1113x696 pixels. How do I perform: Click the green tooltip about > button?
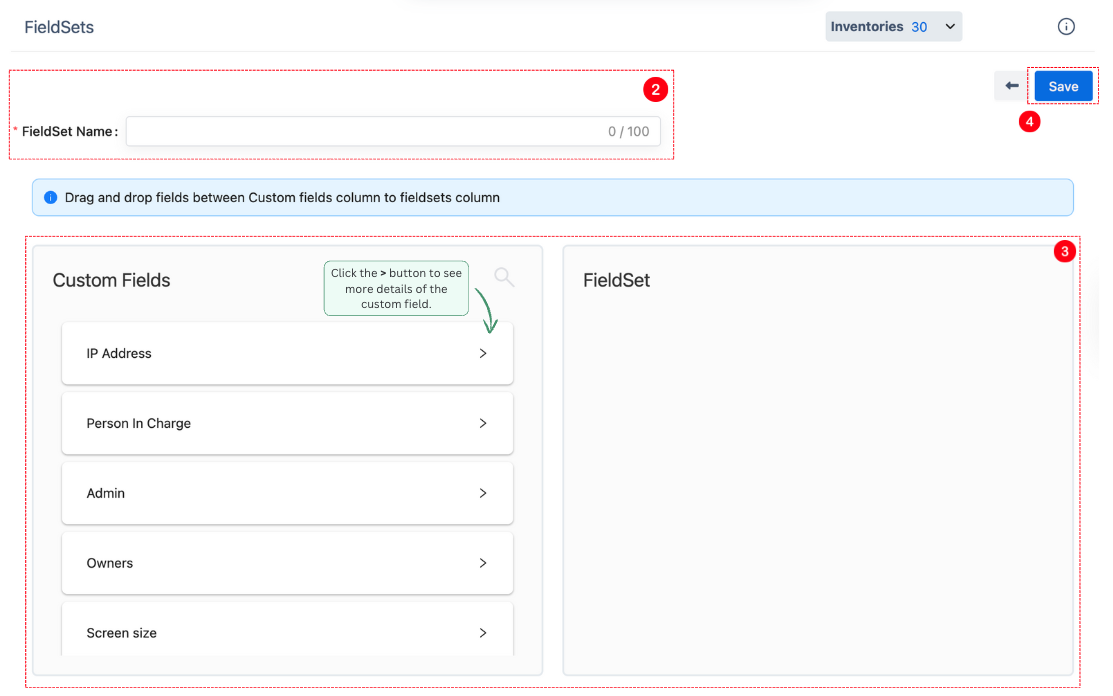pyautogui.click(x=396, y=289)
